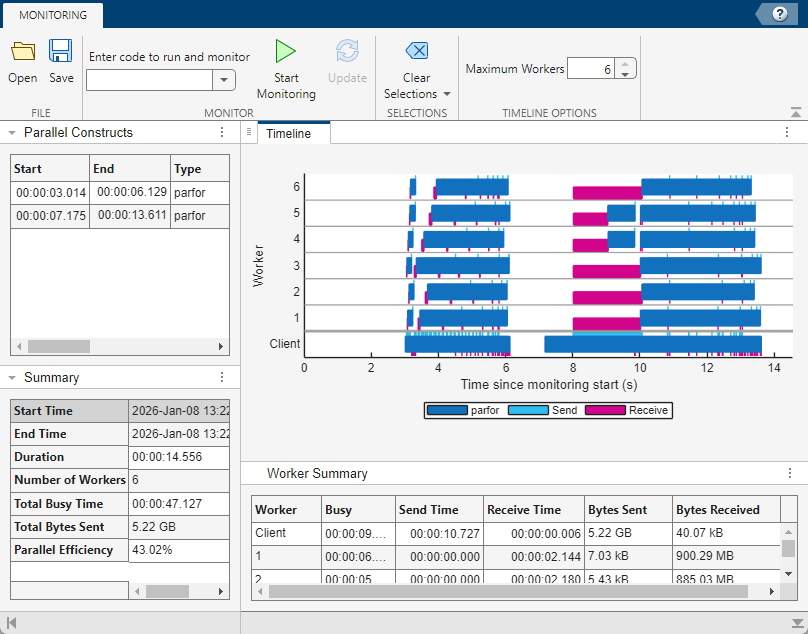
Task: Click Parallel Efficiency value 43.02%
Action: click(x=178, y=550)
